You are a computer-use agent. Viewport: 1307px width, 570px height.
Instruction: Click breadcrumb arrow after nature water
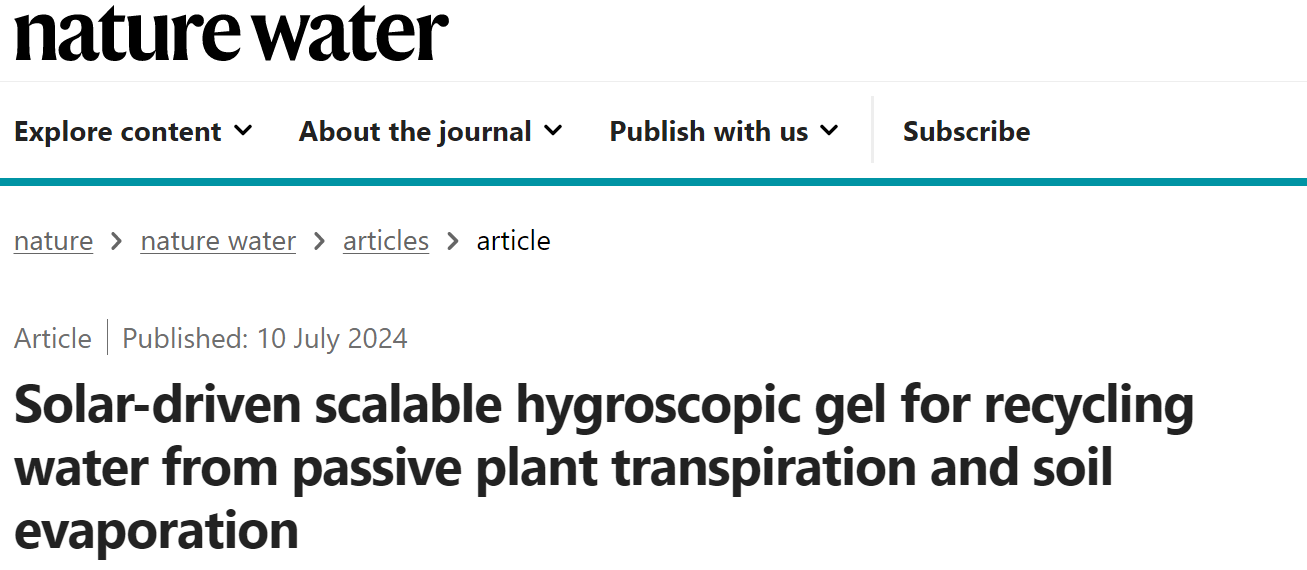coord(320,241)
